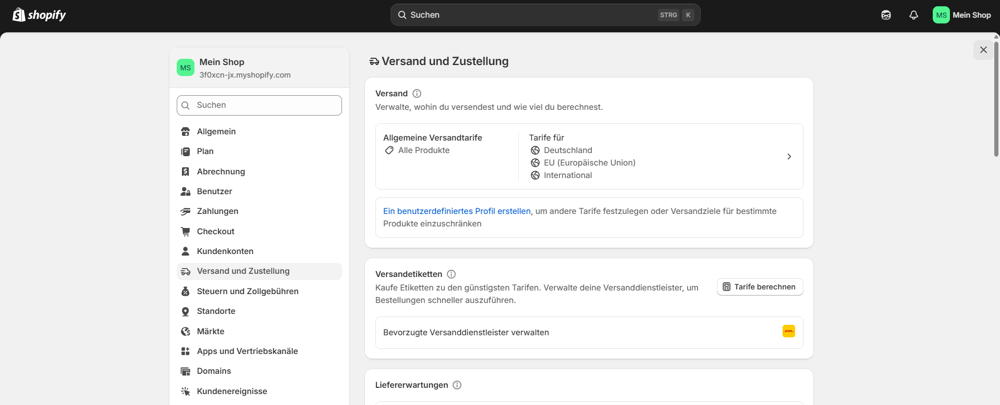This screenshot has width=1000, height=405.
Task: Click Ein benutzerdefiniertes Profil erstellen link
Action: click(457, 211)
